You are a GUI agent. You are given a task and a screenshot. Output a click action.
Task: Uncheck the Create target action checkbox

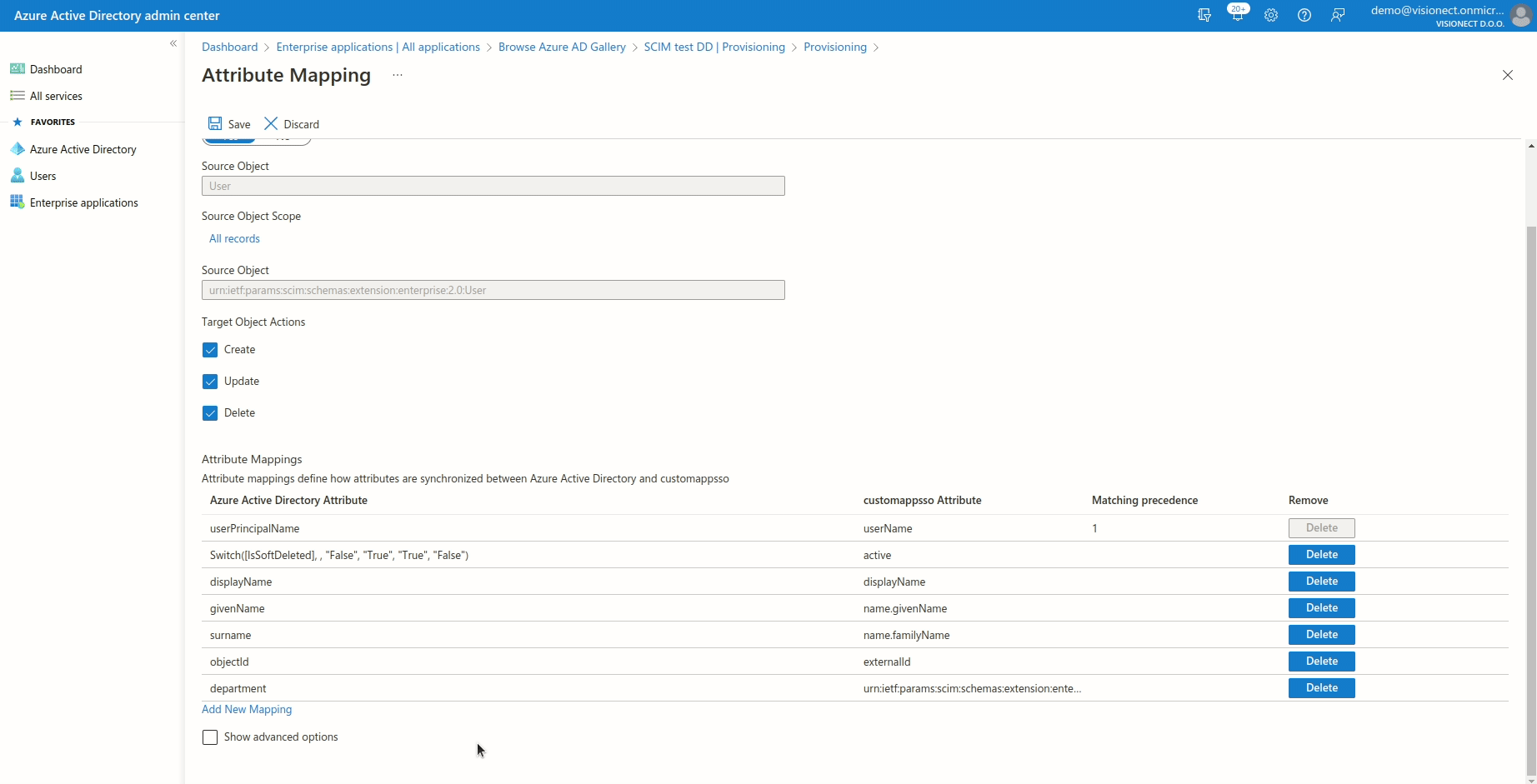[210, 350]
